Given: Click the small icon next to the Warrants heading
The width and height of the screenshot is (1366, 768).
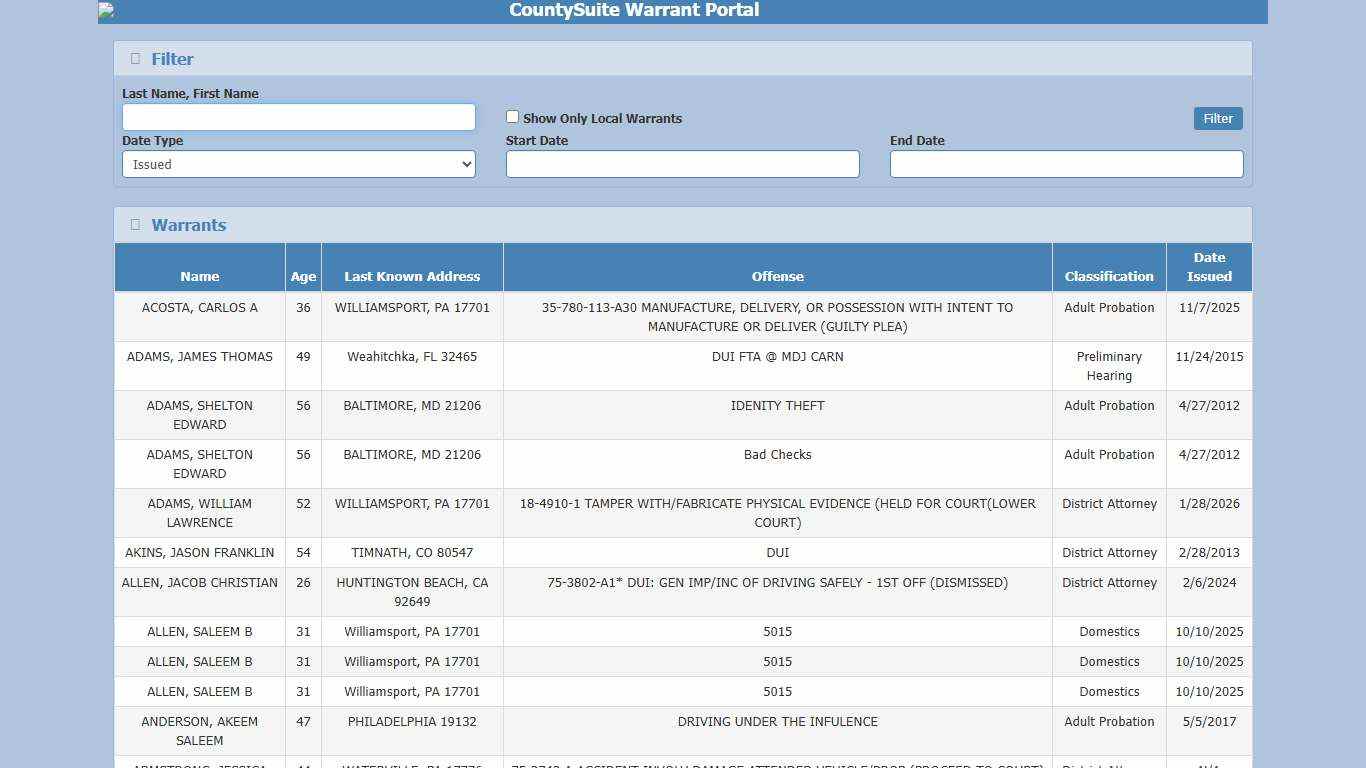Looking at the screenshot, I should (x=135, y=225).
